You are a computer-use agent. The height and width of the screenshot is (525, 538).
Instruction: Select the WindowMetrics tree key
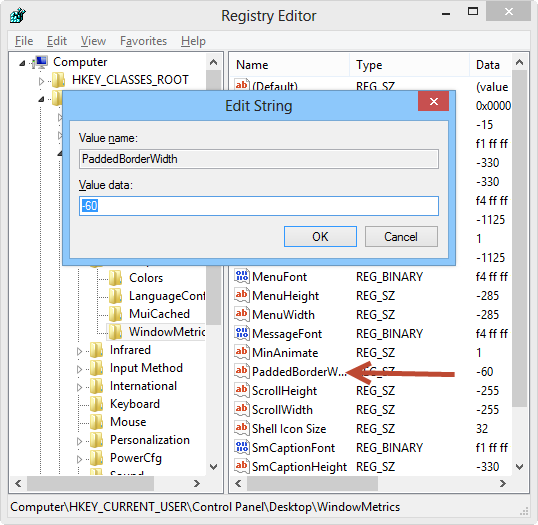coord(167,332)
